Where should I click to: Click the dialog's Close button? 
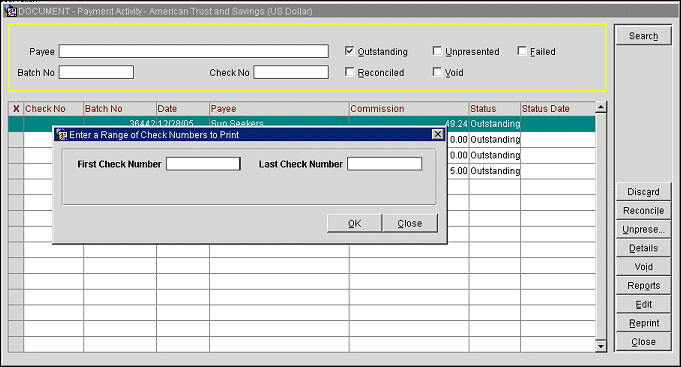[x=410, y=223]
